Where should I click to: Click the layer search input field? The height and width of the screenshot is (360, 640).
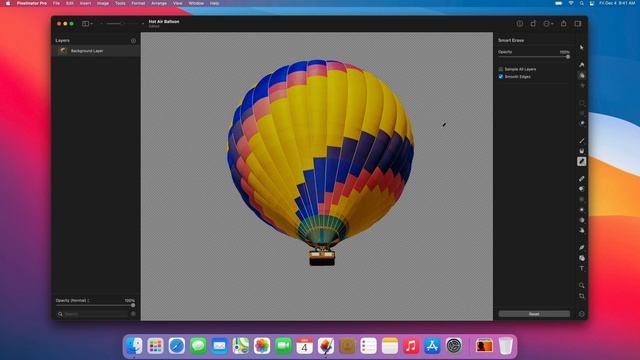(x=93, y=314)
